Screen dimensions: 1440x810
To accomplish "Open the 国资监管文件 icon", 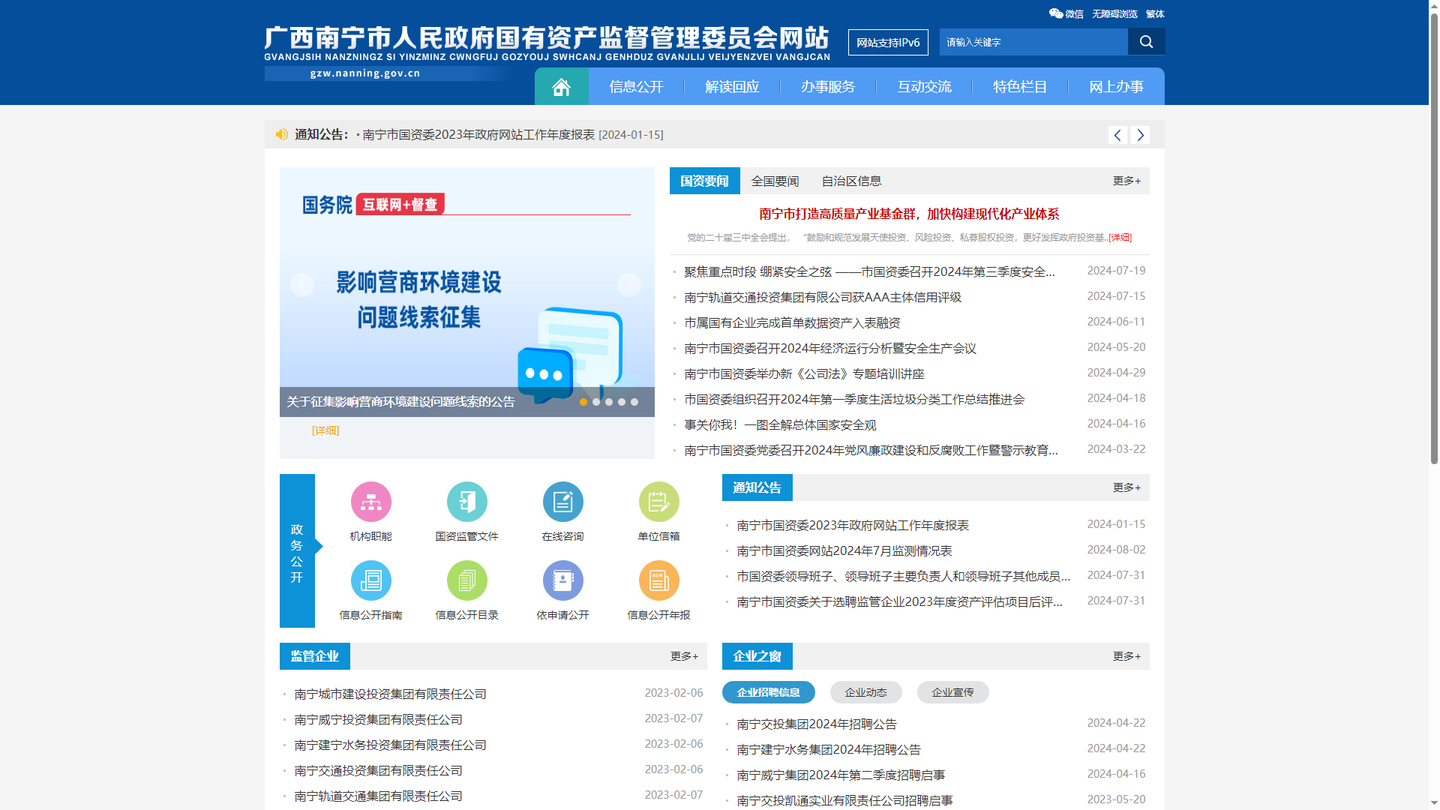I will click(467, 502).
